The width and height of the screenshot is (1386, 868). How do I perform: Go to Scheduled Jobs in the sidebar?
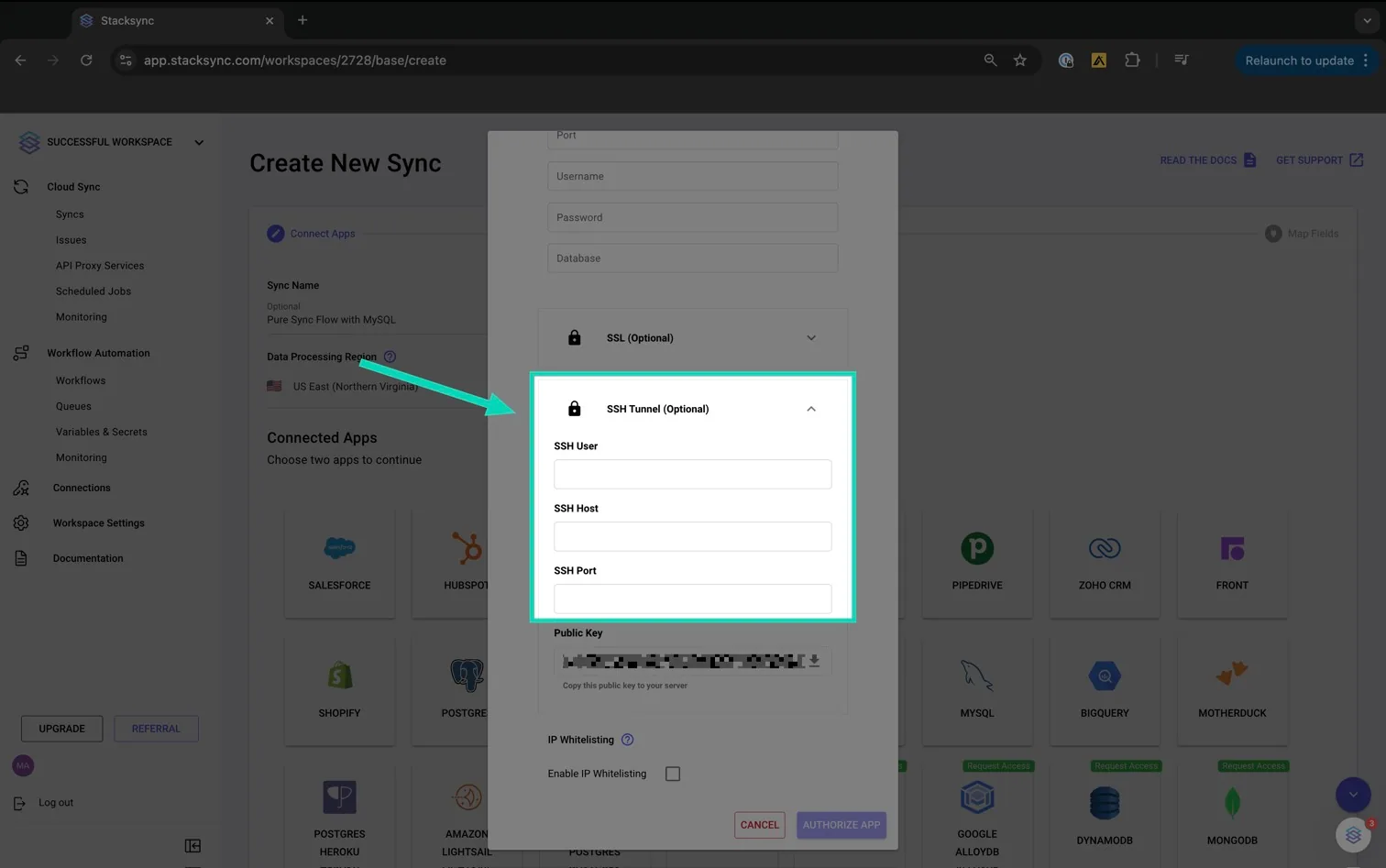[x=93, y=291]
